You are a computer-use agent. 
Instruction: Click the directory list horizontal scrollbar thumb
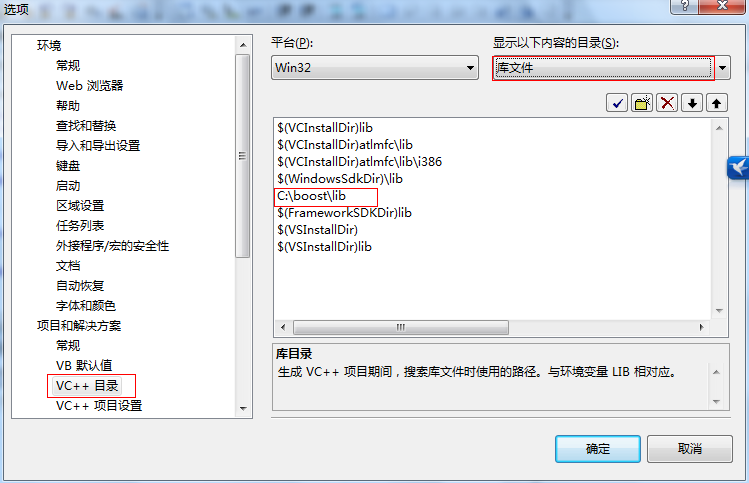[401, 327]
